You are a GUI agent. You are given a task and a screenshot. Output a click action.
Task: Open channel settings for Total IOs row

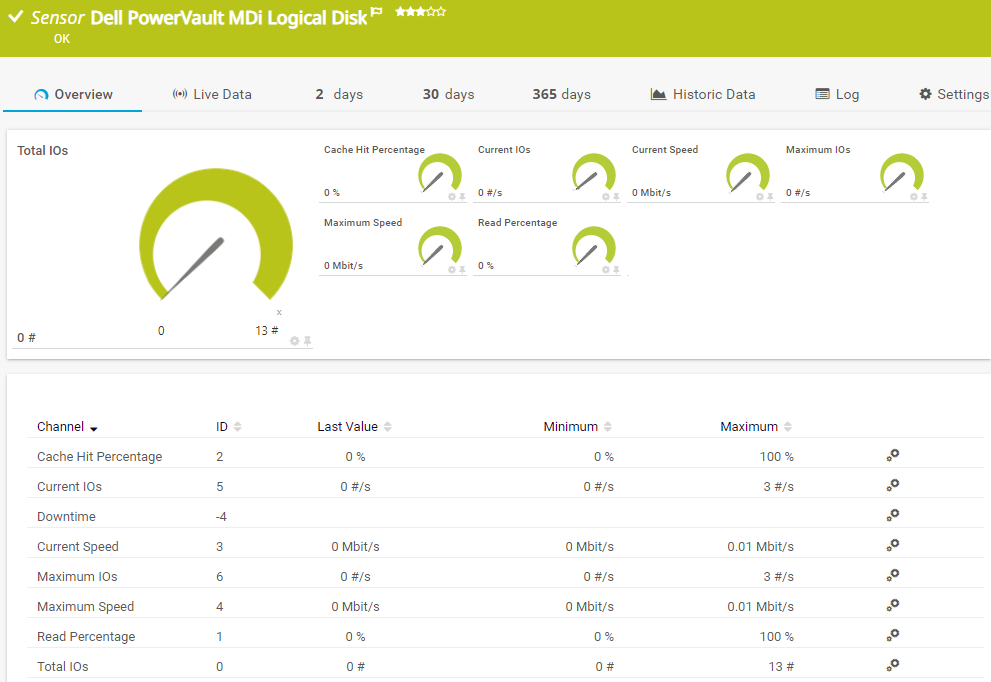[x=893, y=665]
